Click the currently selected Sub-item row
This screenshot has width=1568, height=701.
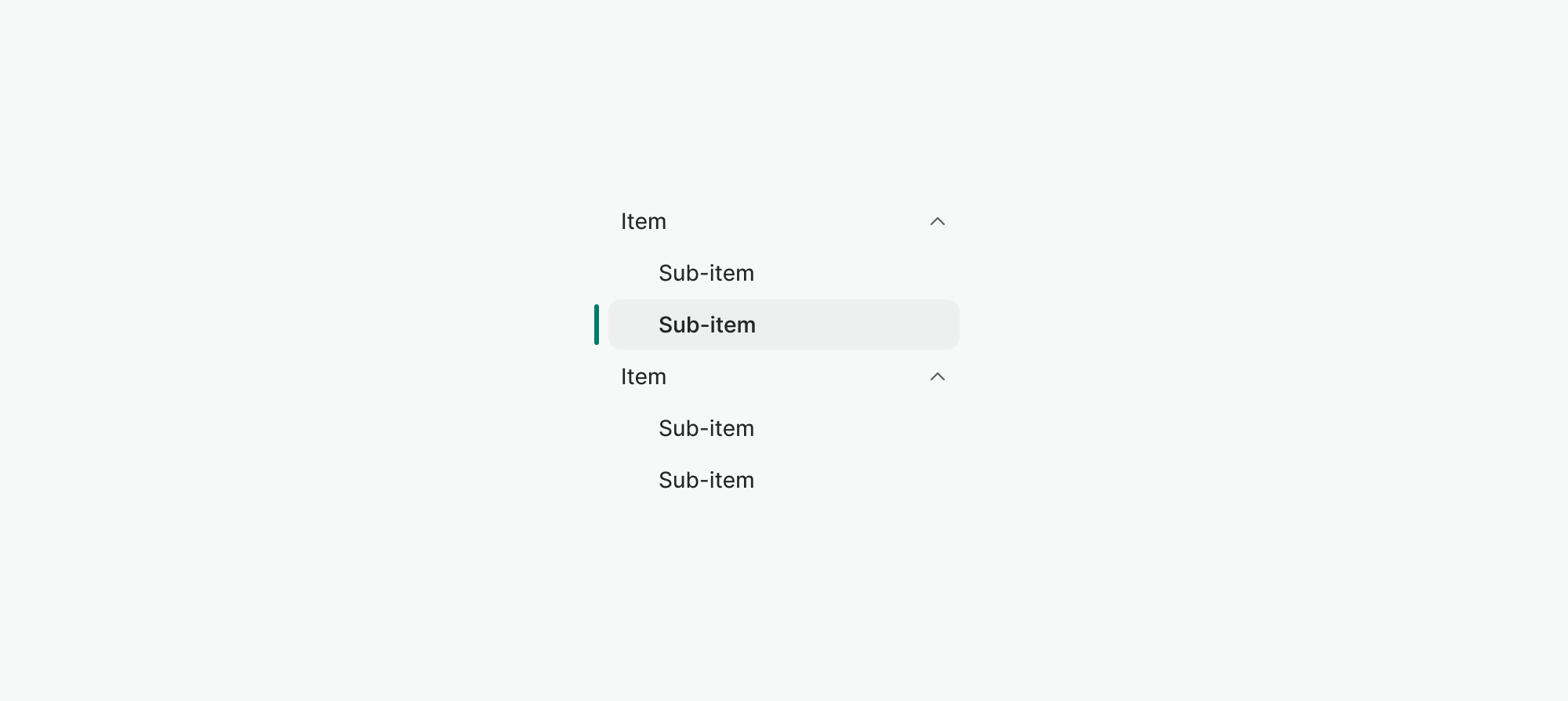click(783, 325)
